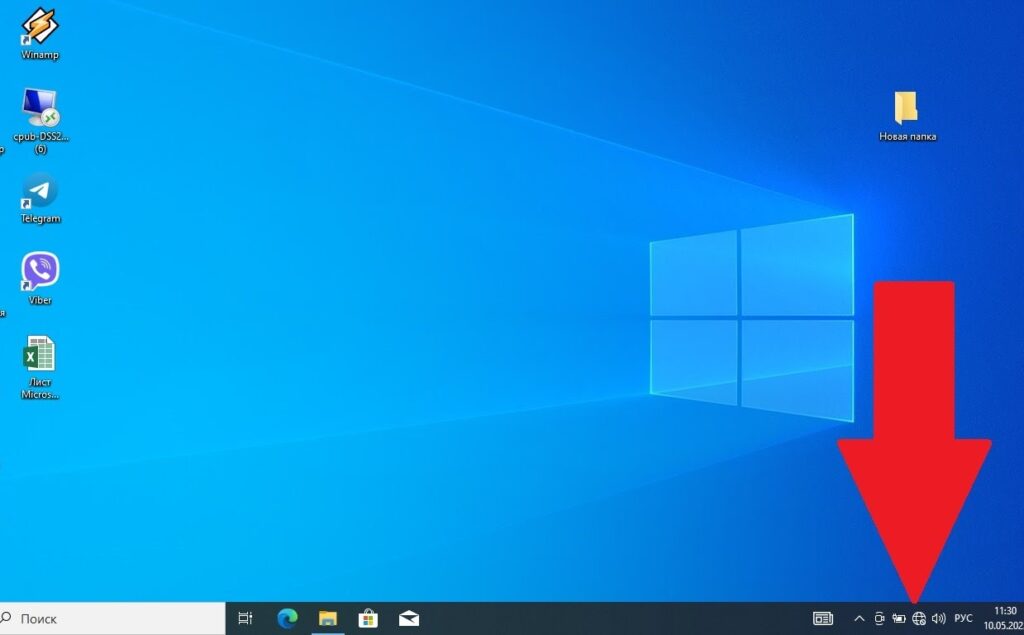Click the Meet Now camera tray icon

pos(879,618)
